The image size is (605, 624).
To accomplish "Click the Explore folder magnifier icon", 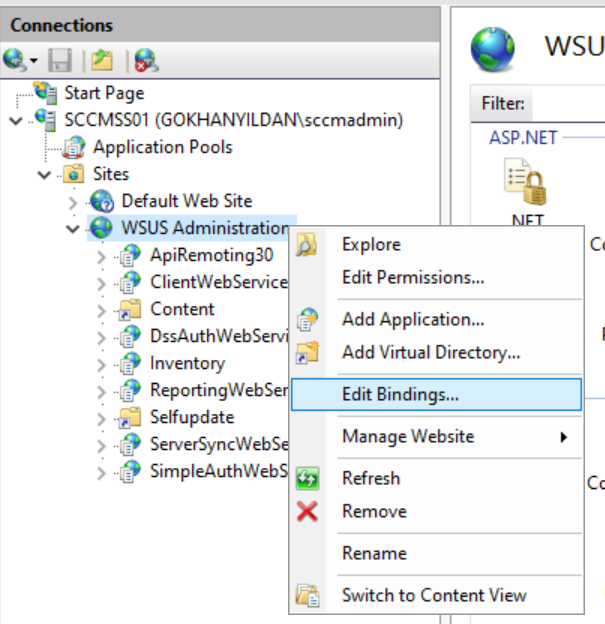I will click(306, 245).
